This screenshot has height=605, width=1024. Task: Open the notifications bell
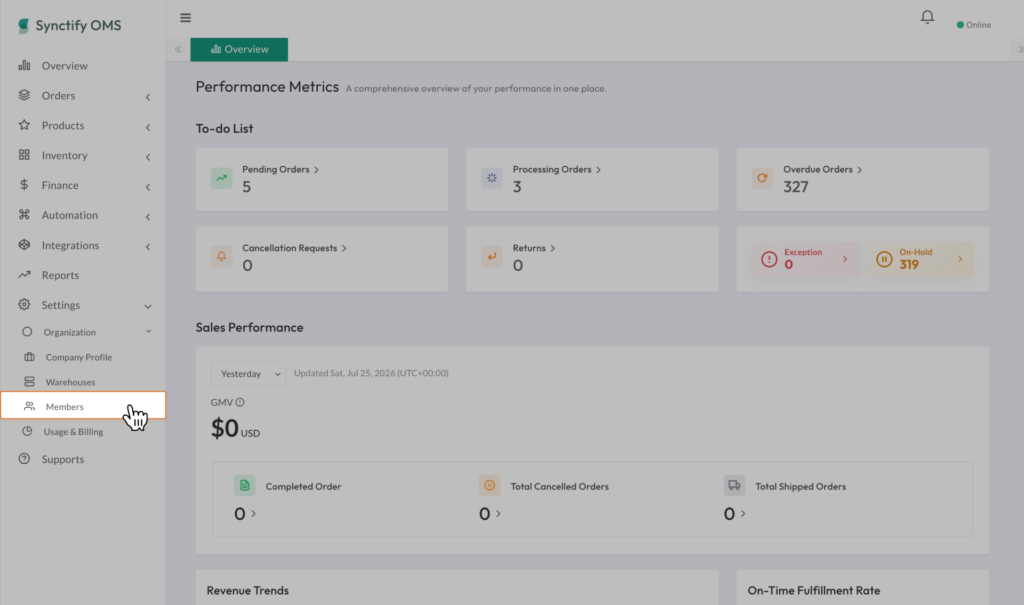click(927, 17)
